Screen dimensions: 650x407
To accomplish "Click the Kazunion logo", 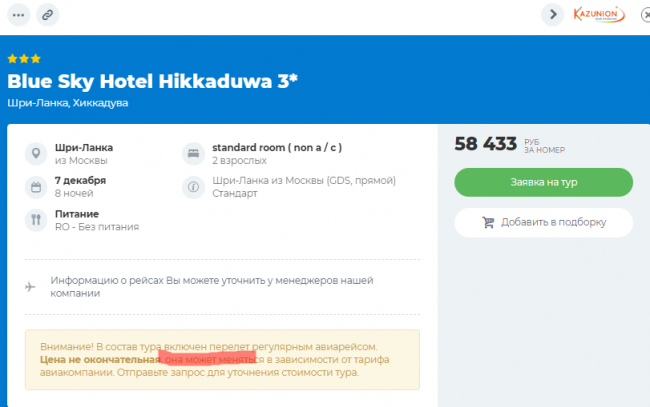I will point(599,14).
